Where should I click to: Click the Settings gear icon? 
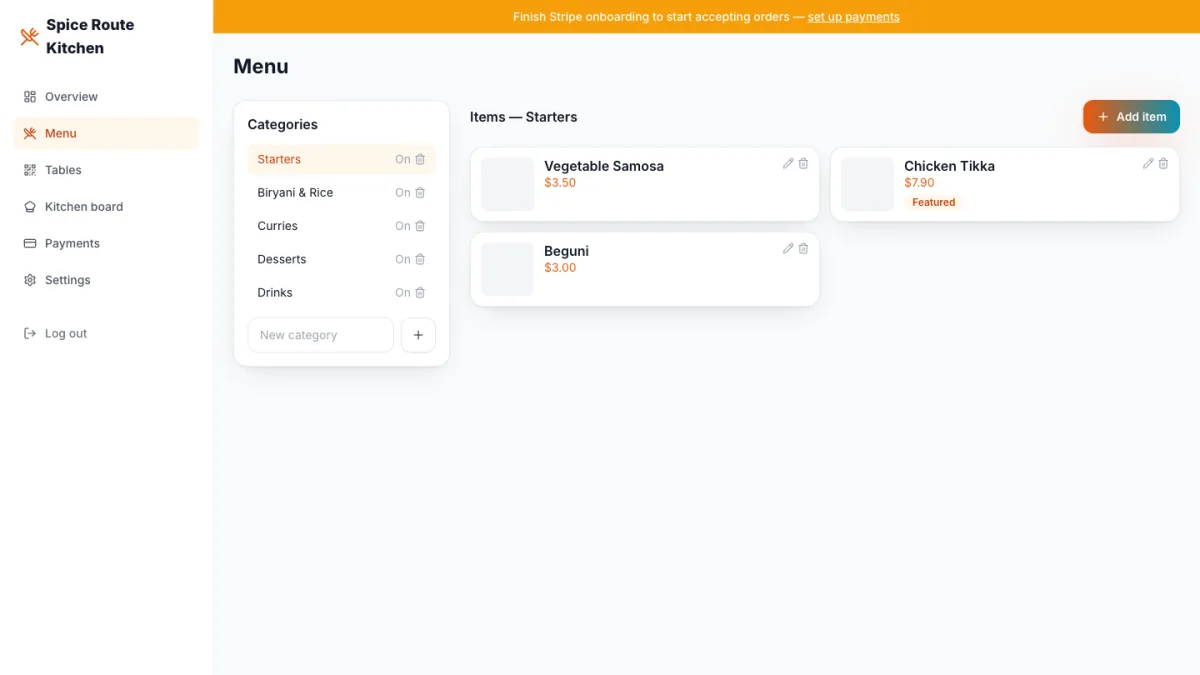pos(30,280)
